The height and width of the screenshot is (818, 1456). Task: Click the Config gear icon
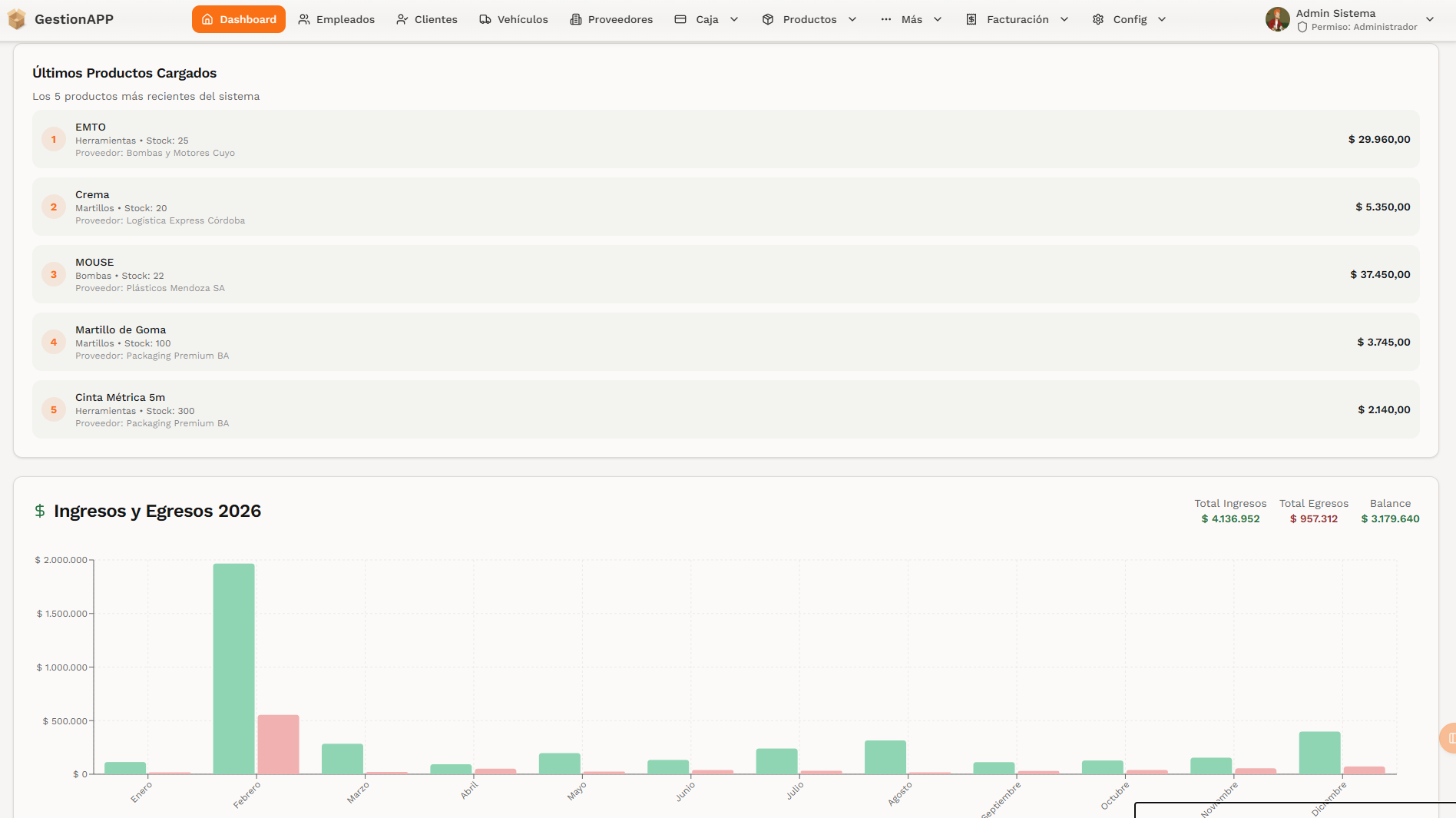1098,19
